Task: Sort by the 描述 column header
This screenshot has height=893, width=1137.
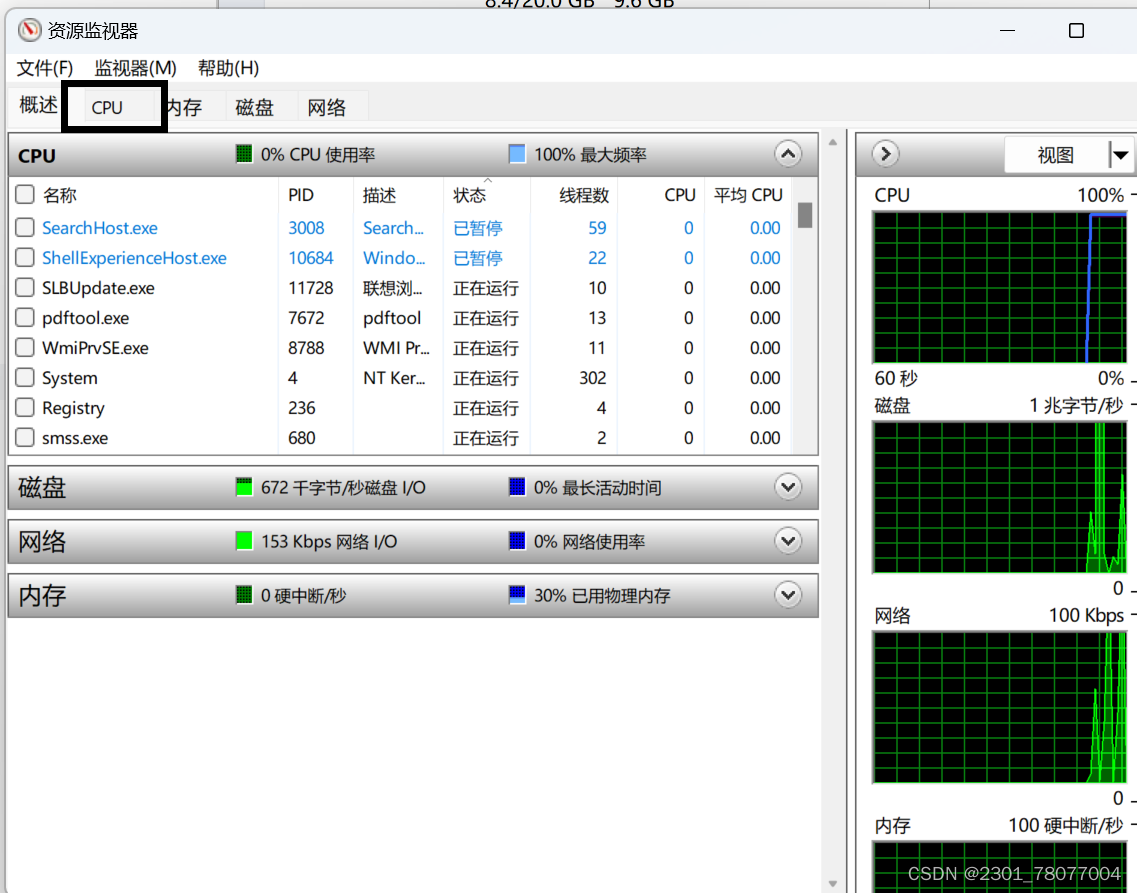Action: pos(379,194)
